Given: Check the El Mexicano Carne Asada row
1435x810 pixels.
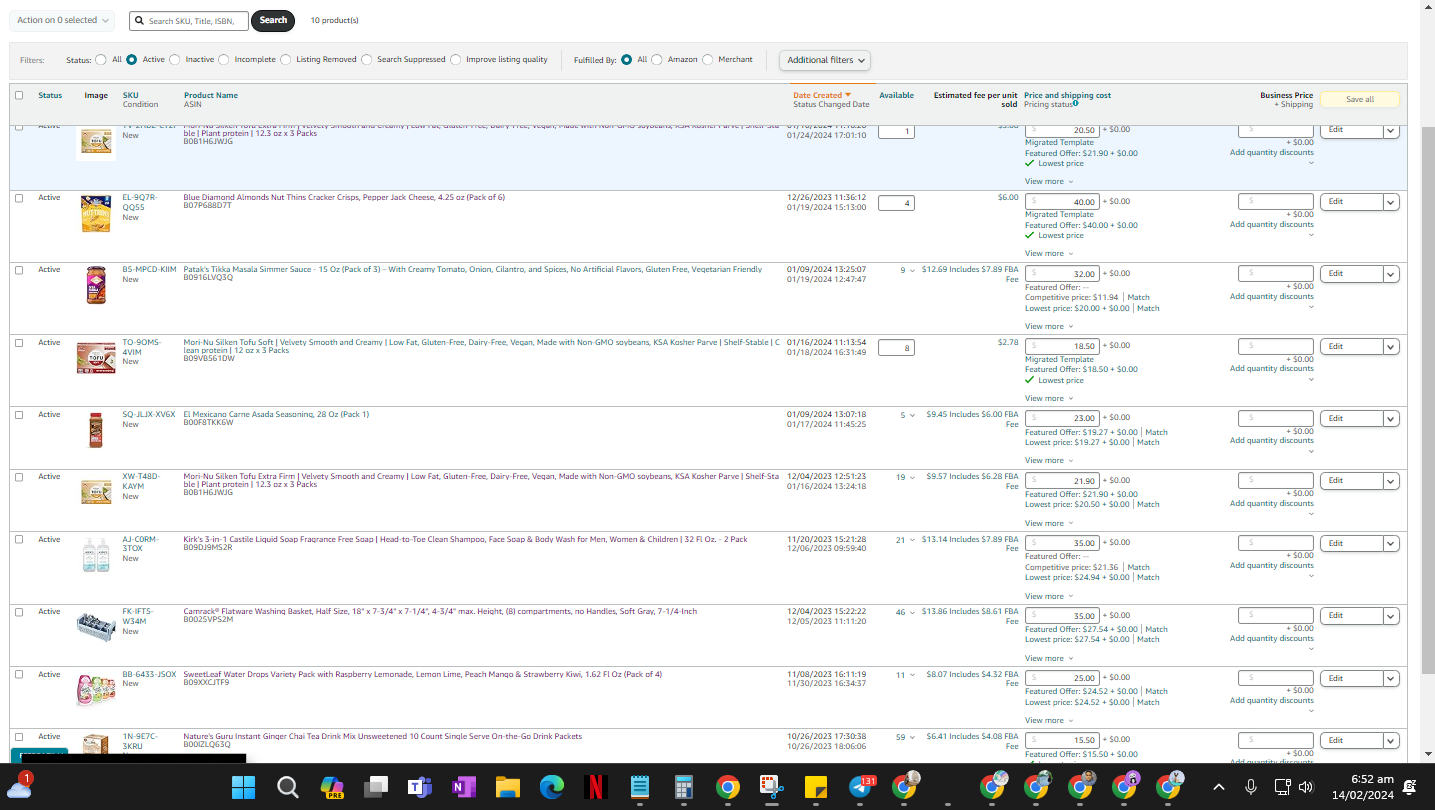Looking at the screenshot, I should click(19, 415).
